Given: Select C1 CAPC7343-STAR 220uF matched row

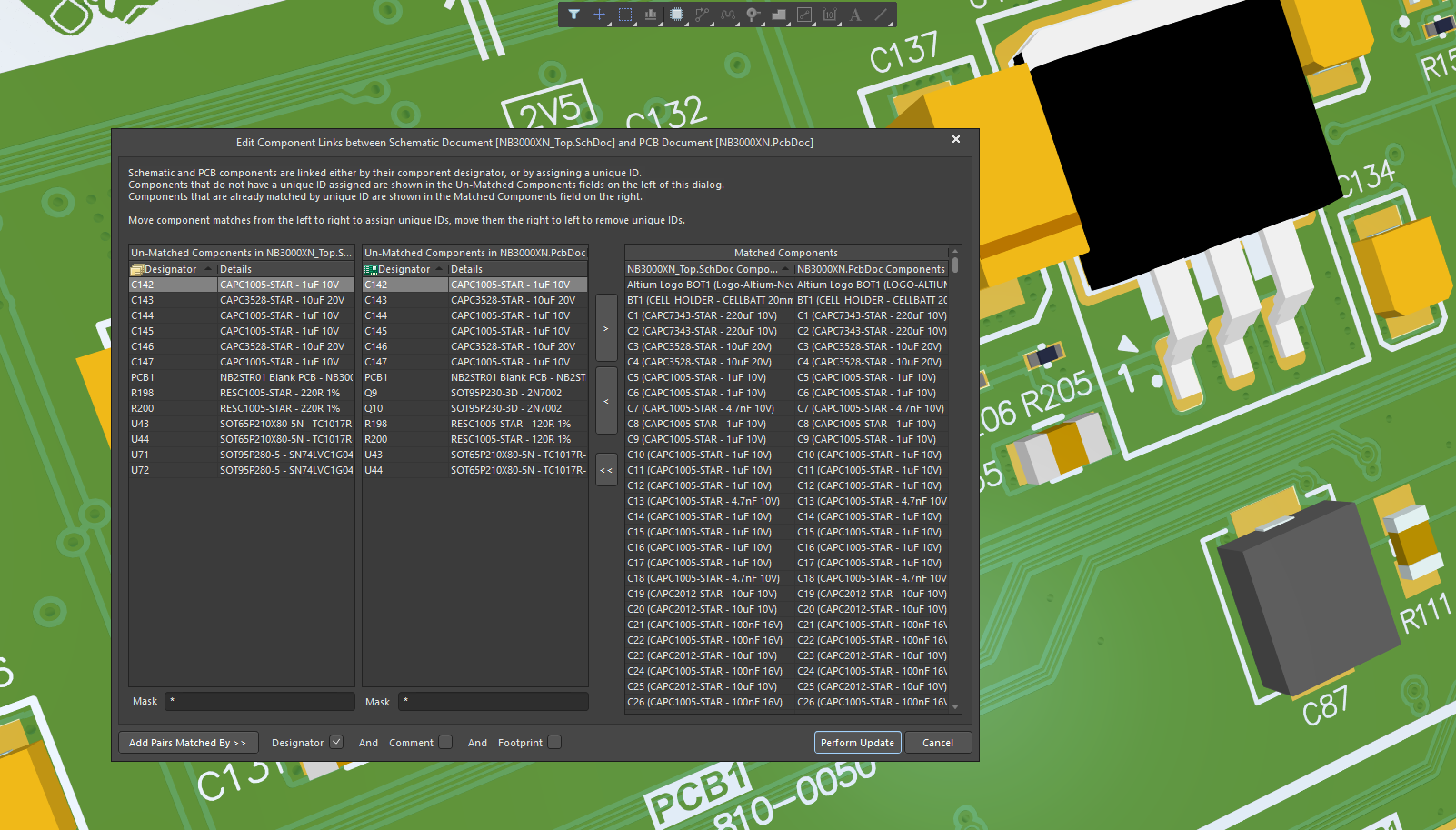Looking at the screenshot, I should (x=786, y=315).
